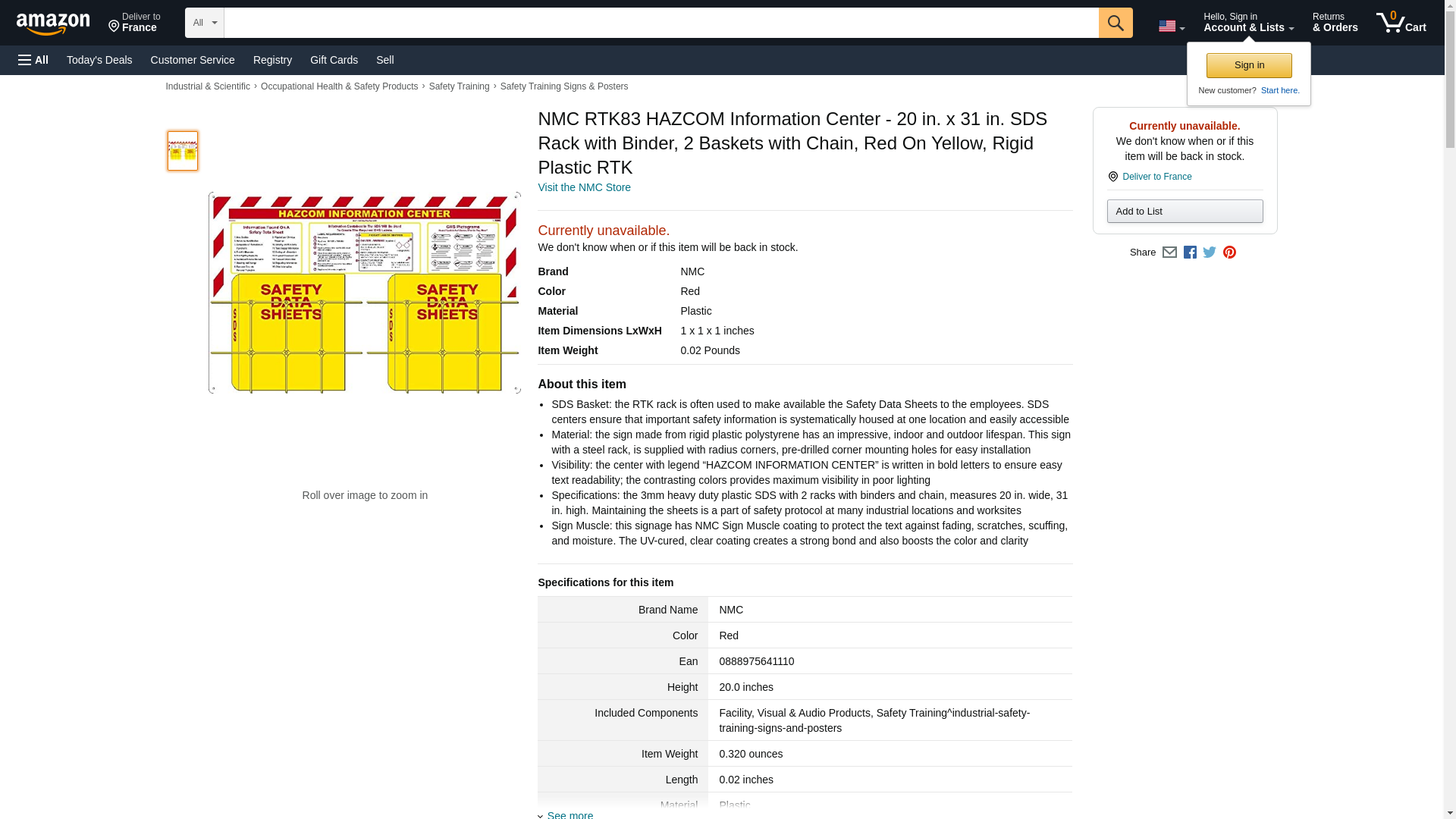Click the search magnifier button
This screenshot has width=1456, height=819.
point(1115,23)
